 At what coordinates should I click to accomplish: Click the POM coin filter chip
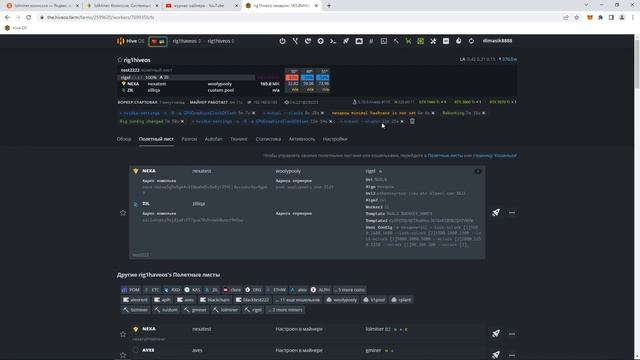click(131, 290)
